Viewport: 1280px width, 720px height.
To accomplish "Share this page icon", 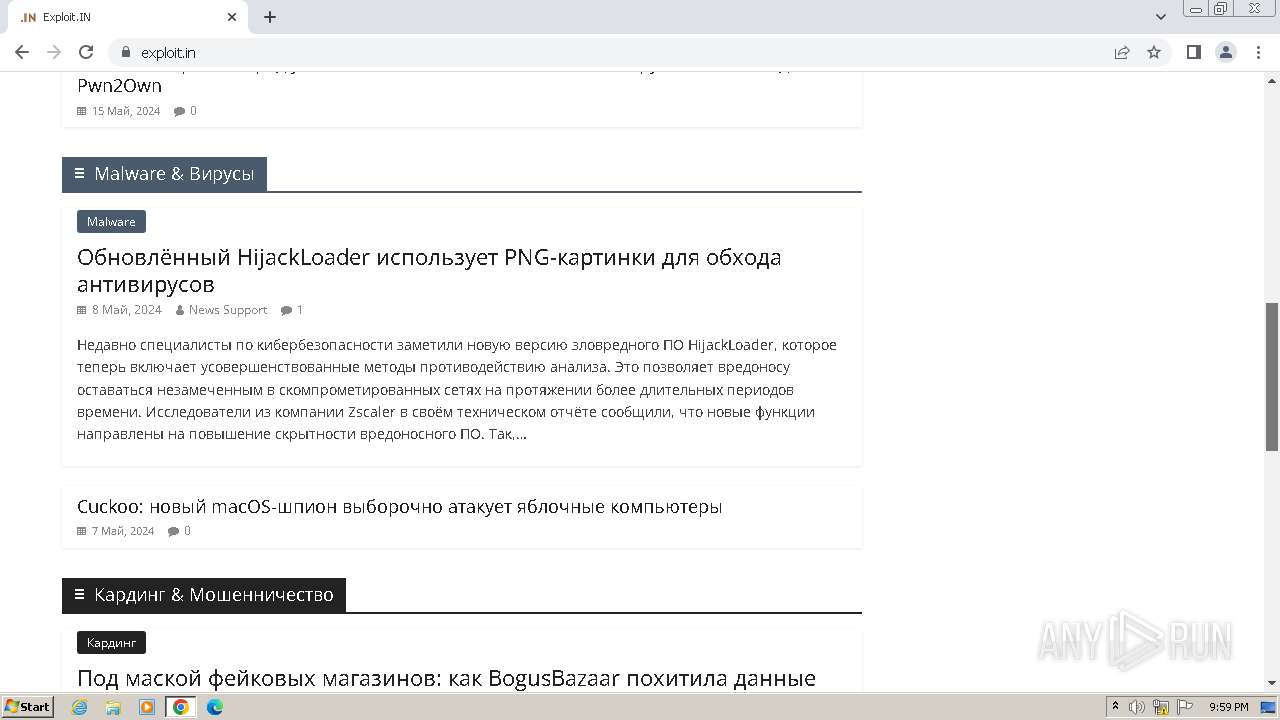I will 1122,52.
